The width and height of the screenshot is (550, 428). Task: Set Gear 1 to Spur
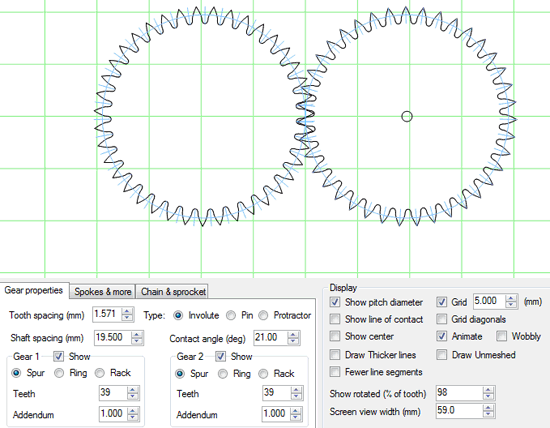coord(16,373)
